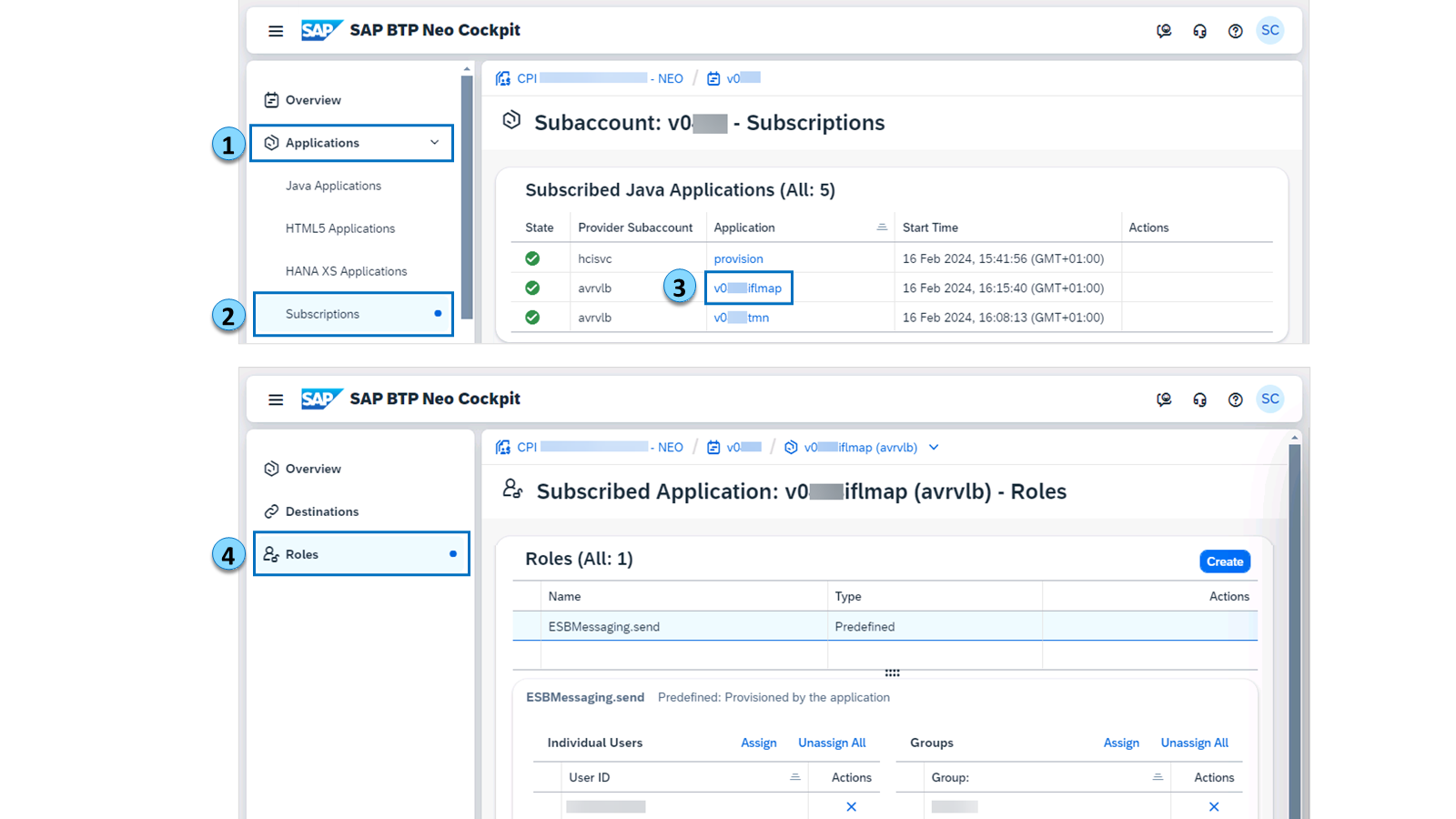1456x819 pixels.
Task: Remove the individual user with the X icon
Action: point(851,806)
